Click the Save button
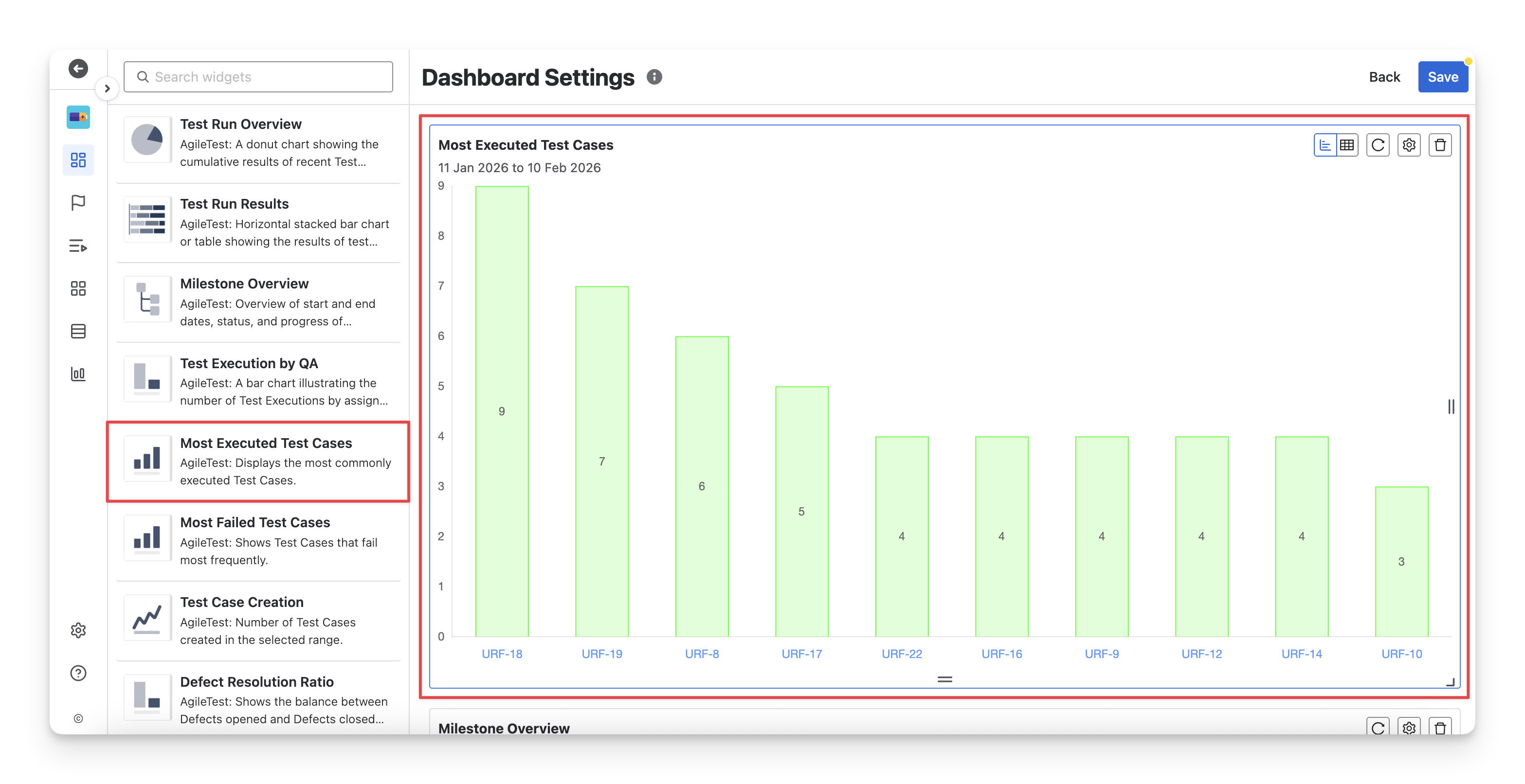 pyautogui.click(x=1443, y=77)
